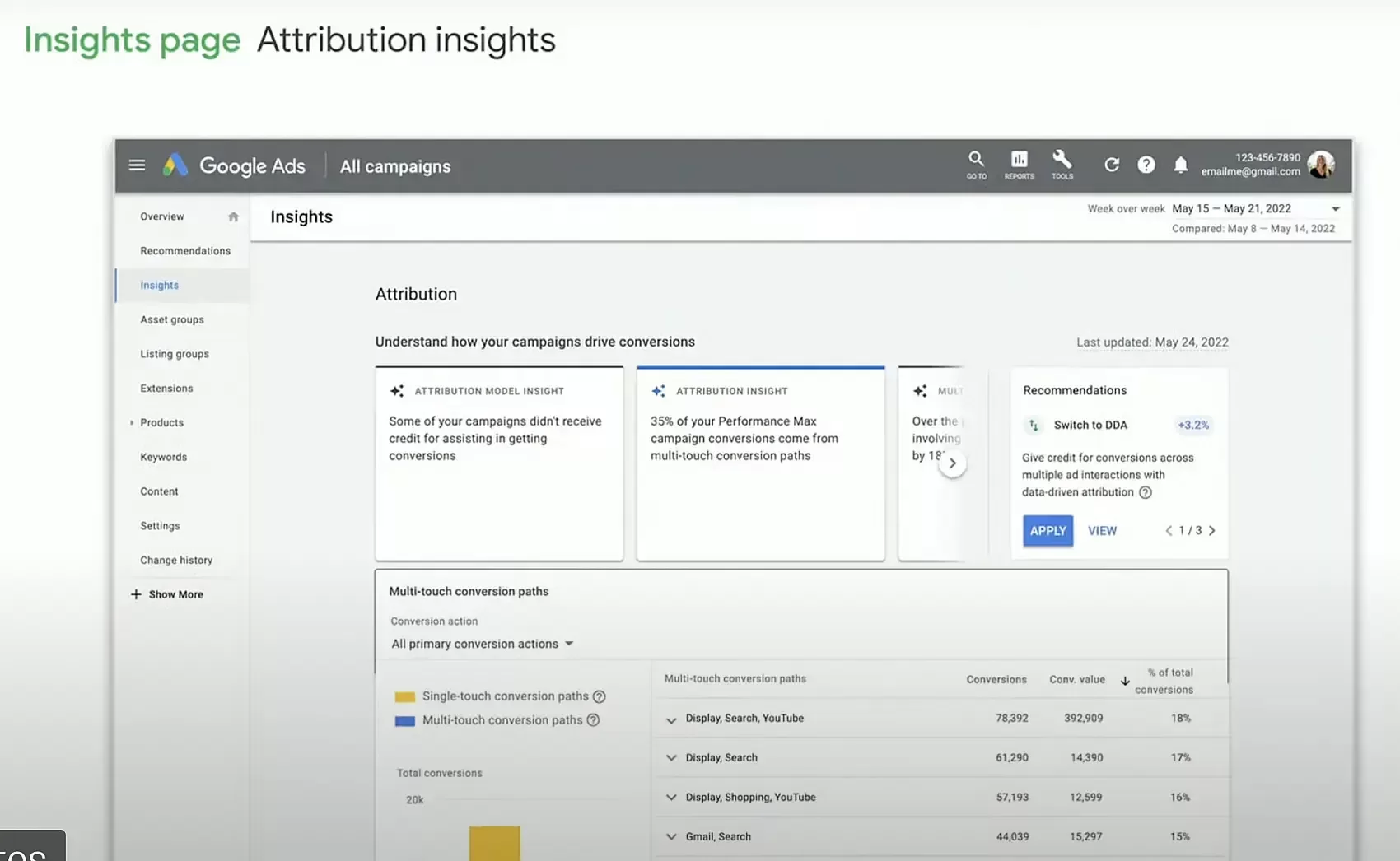The image size is (1400, 861).
Task: Click the APPLY button
Action: [1048, 531]
